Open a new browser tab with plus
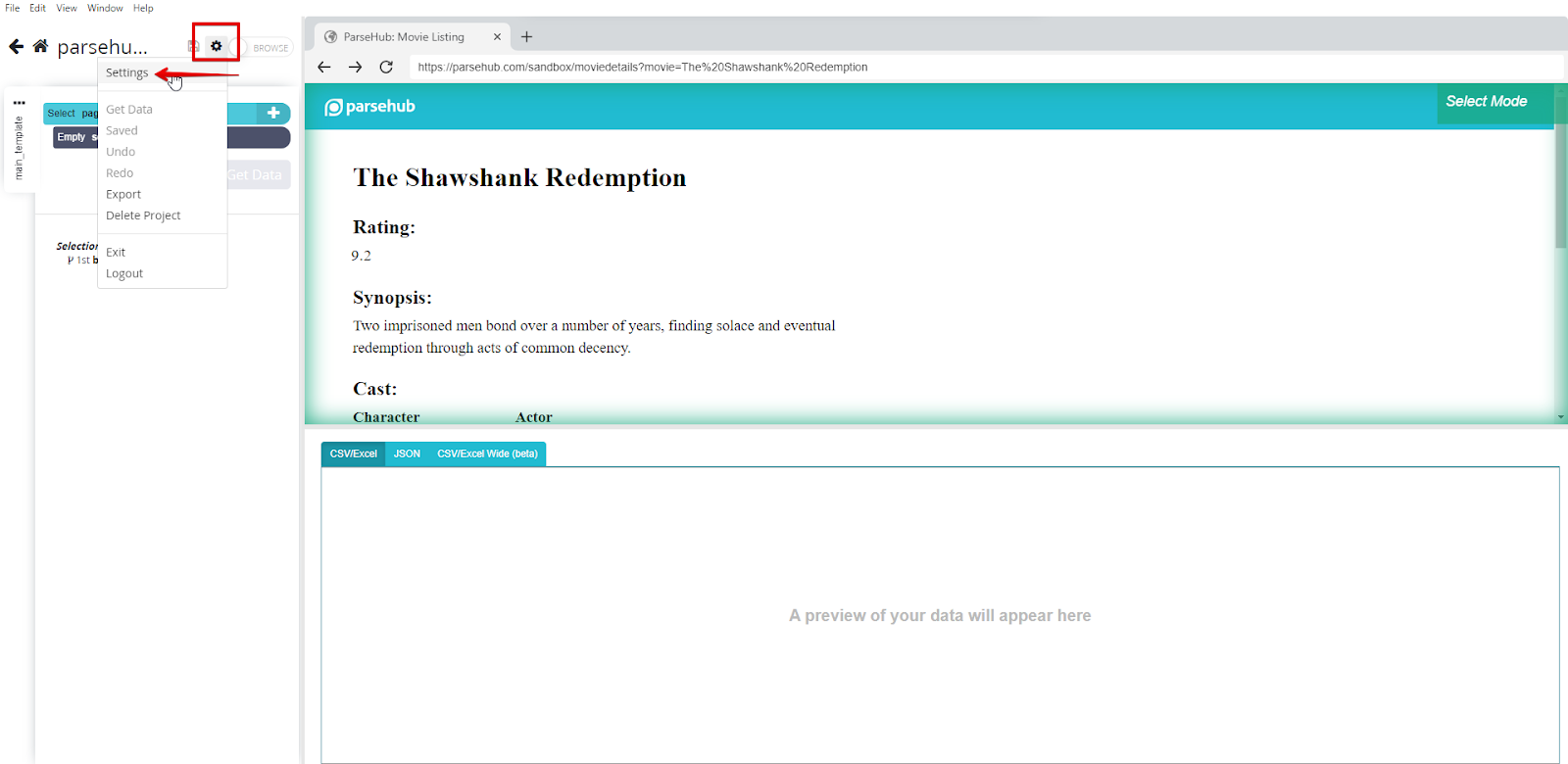The image size is (1568, 764). pyautogui.click(x=526, y=37)
